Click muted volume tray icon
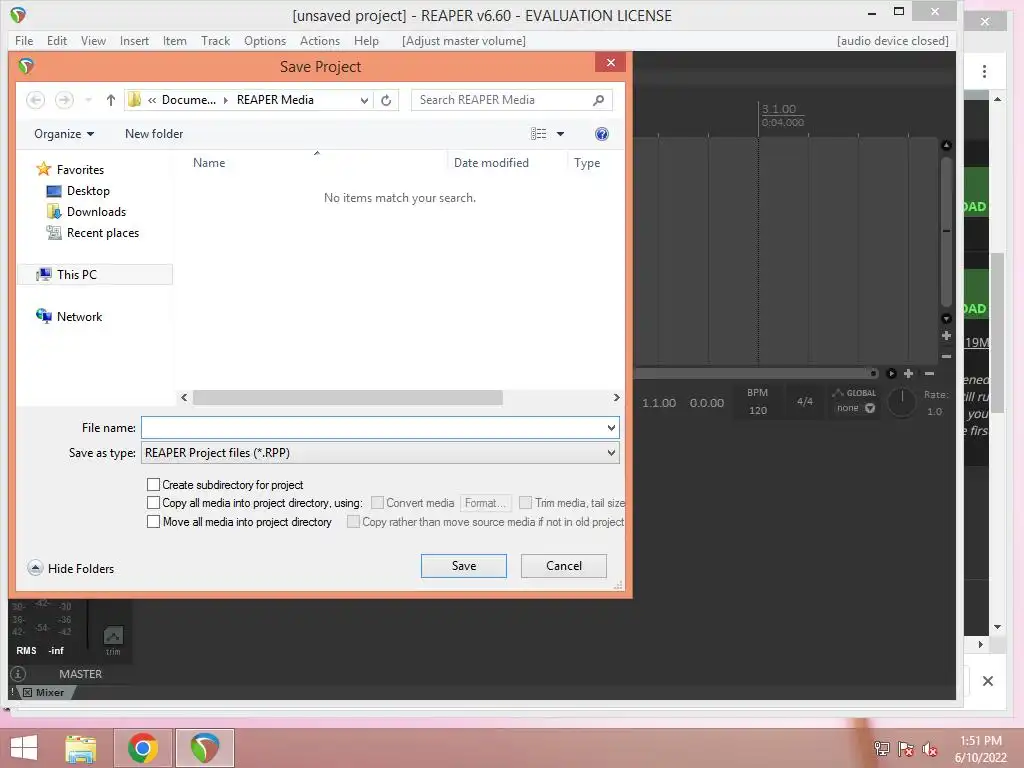 (930, 749)
